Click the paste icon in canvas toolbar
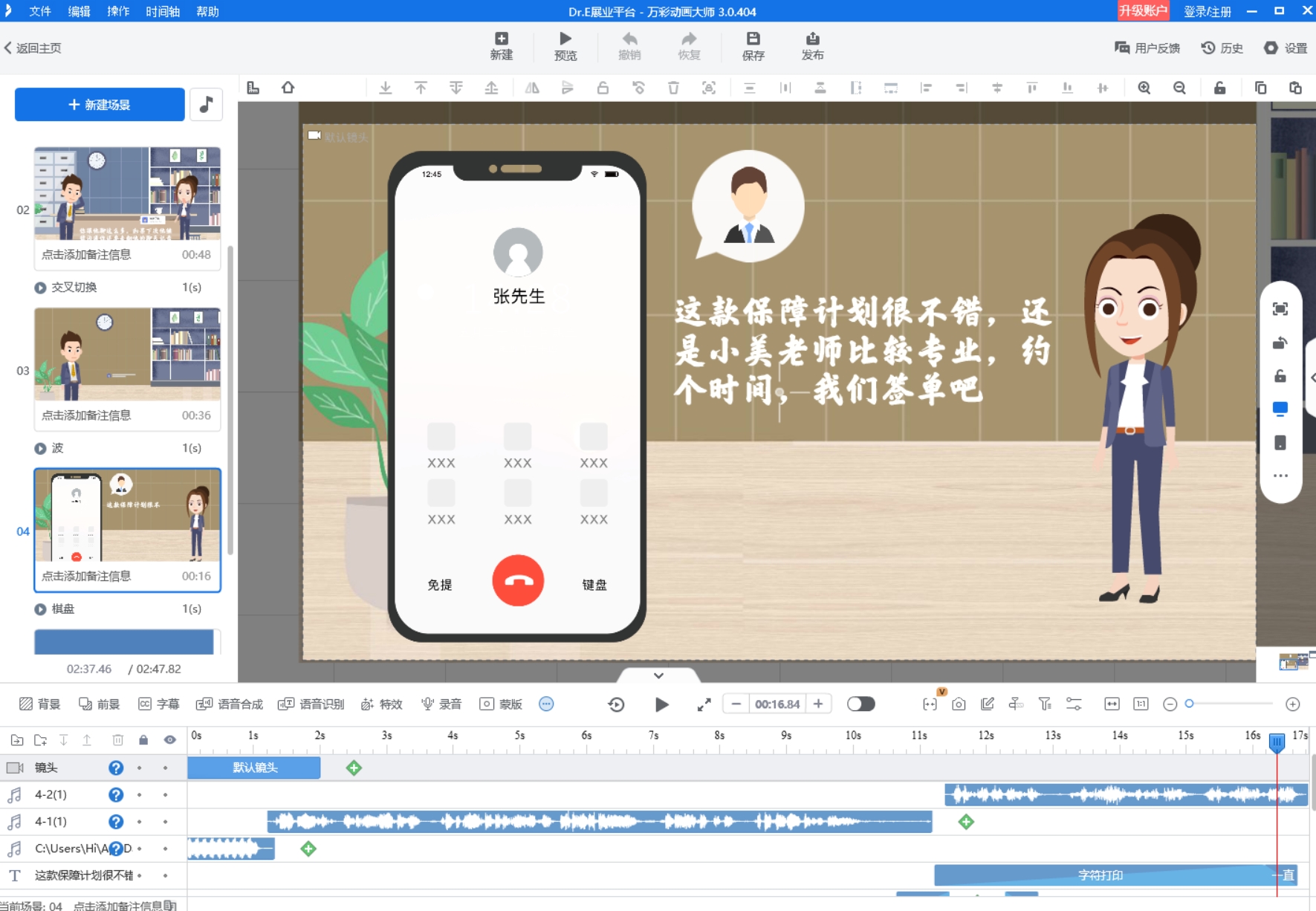The image size is (1316, 911). 1295,88
